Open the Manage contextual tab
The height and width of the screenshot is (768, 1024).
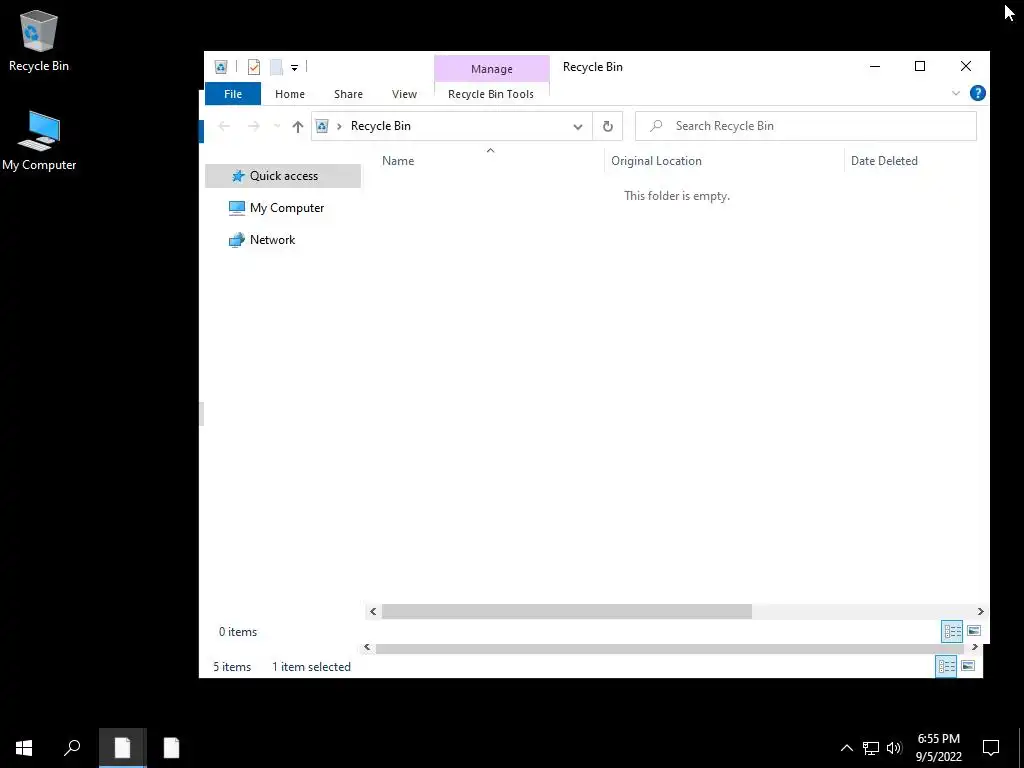[491, 69]
